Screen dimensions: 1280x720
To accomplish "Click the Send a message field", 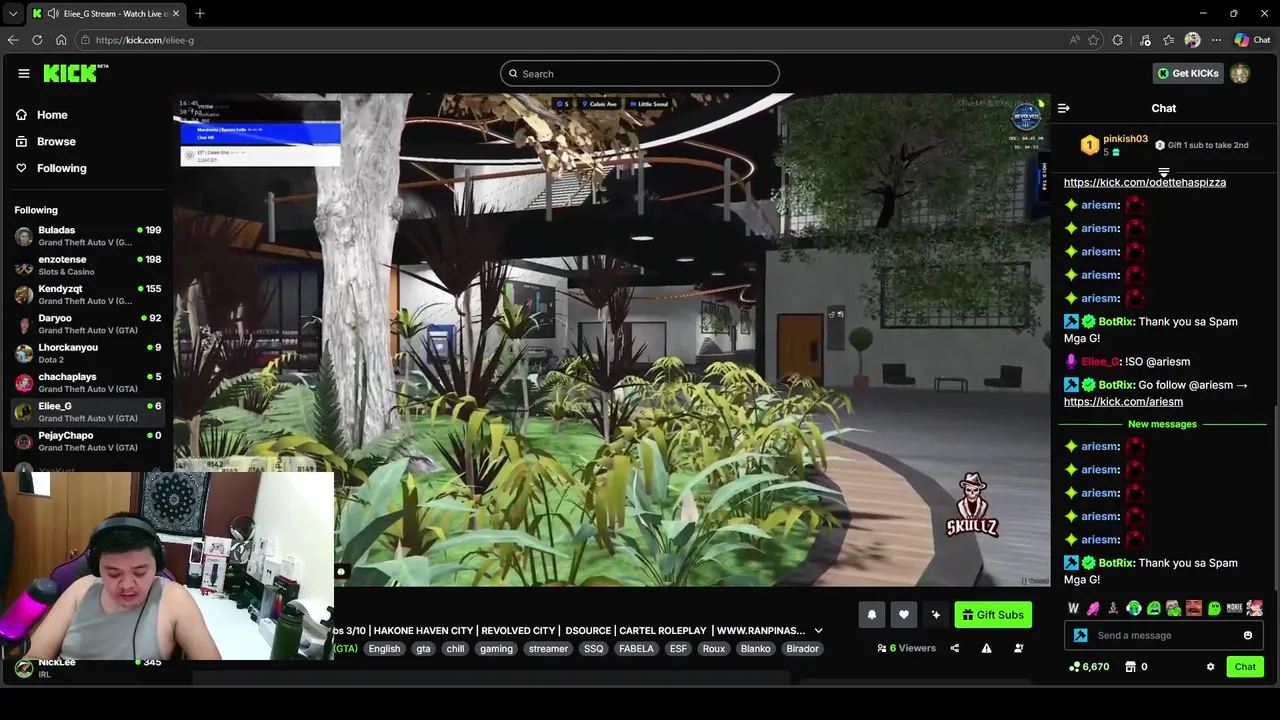I will (x=1163, y=635).
